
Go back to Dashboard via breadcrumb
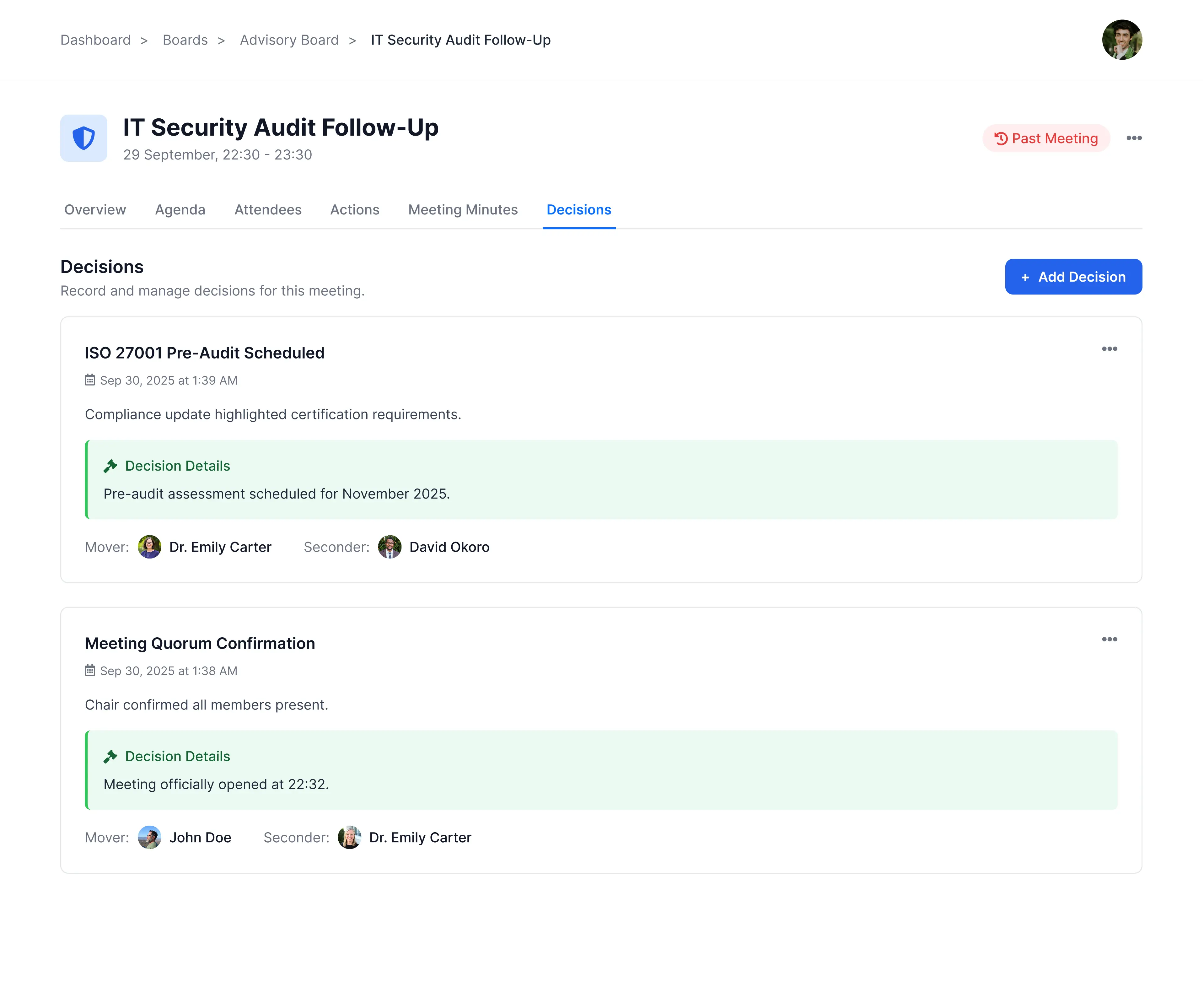(x=95, y=40)
